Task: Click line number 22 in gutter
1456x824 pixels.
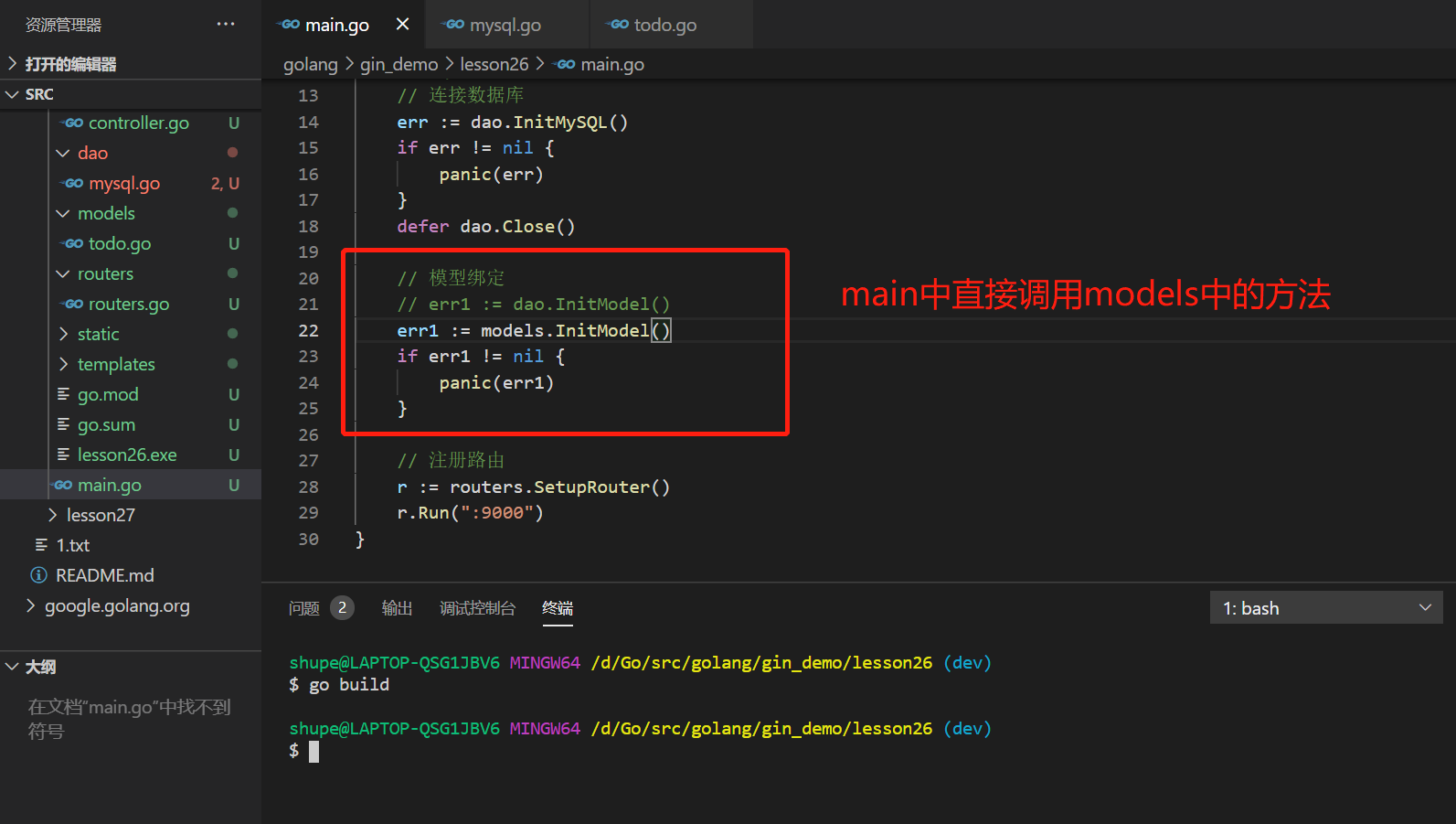Action: 308,330
